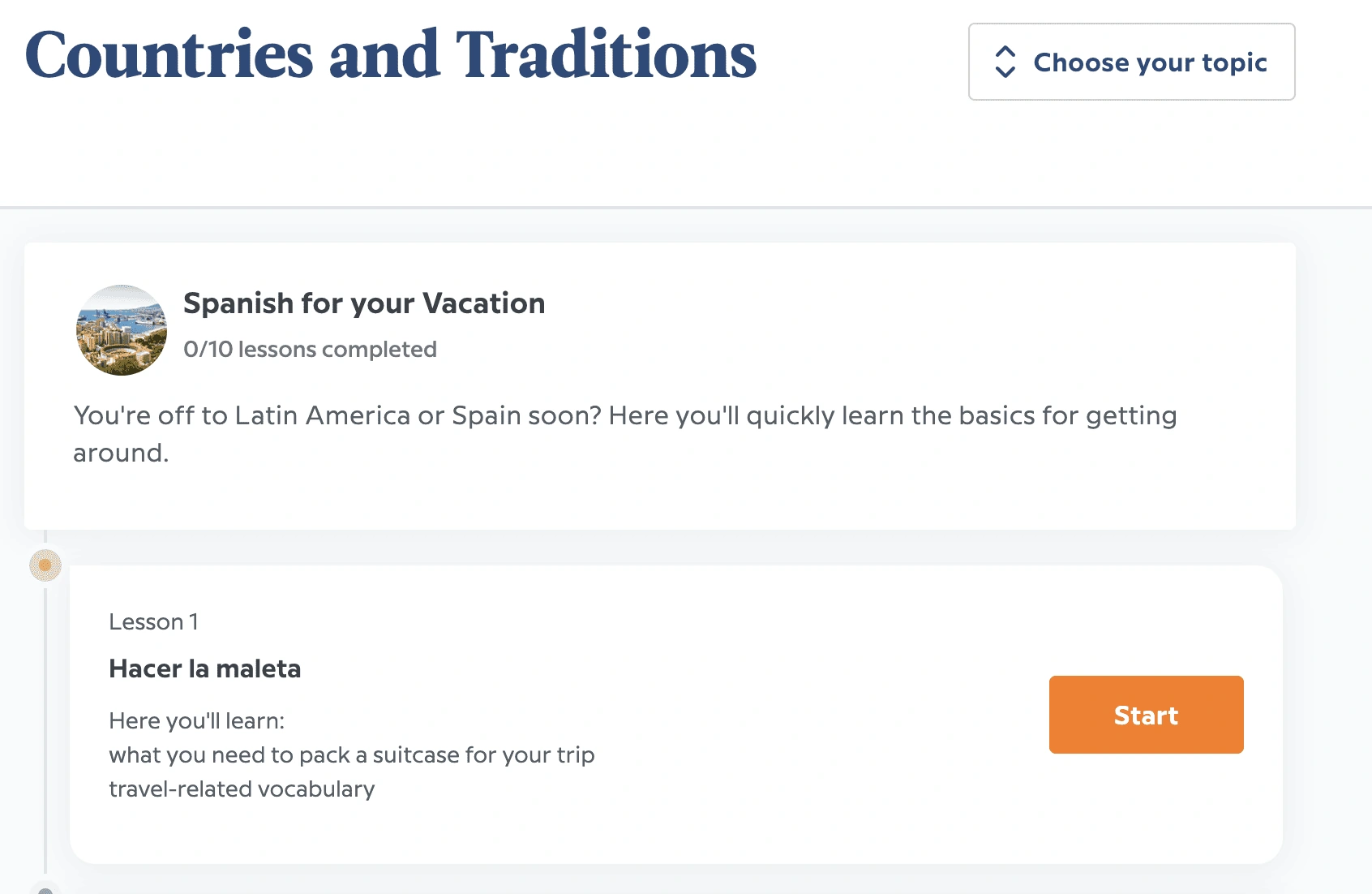This screenshot has width=1372, height=894.
Task: Click the 0/10 lessons completed progress text
Action: 310,350
